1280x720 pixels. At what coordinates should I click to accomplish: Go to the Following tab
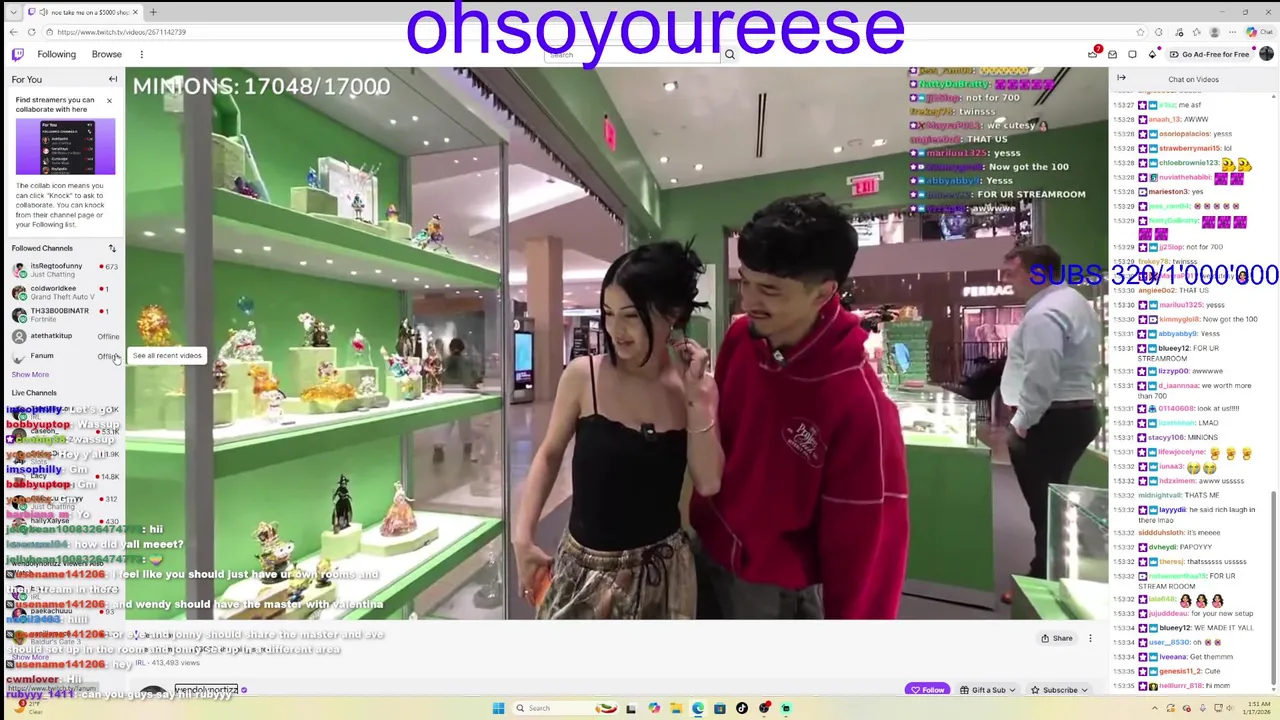click(56, 54)
